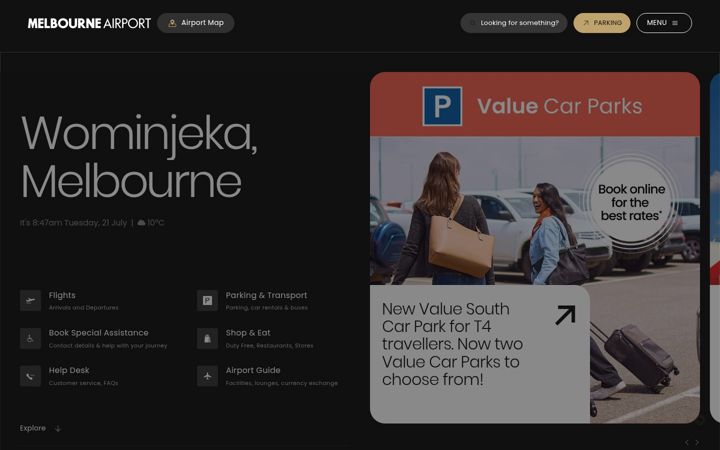Click the Help Desk phone icon
The image size is (720, 450).
click(x=30, y=376)
